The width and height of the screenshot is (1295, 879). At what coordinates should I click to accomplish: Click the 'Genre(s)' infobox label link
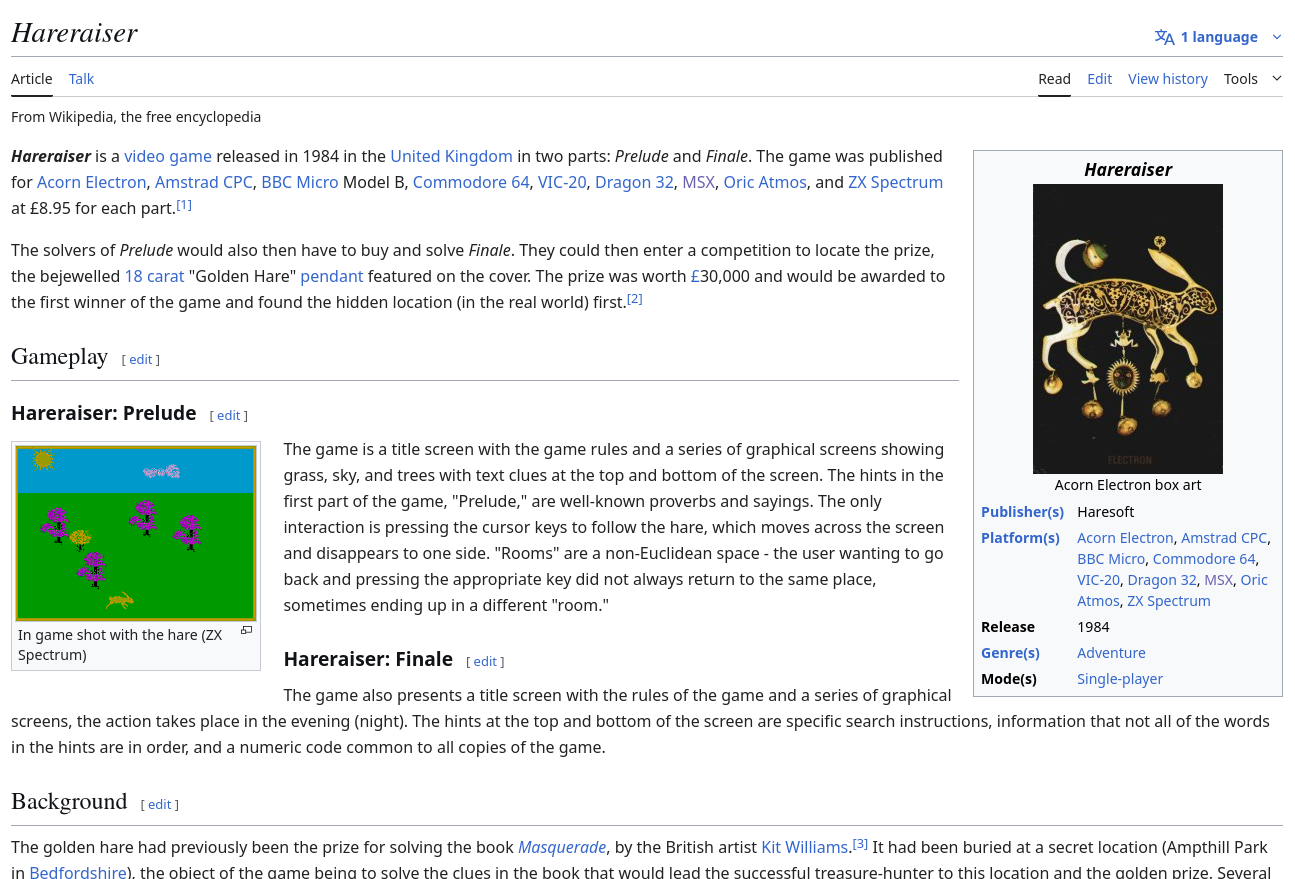(x=1010, y=653)
